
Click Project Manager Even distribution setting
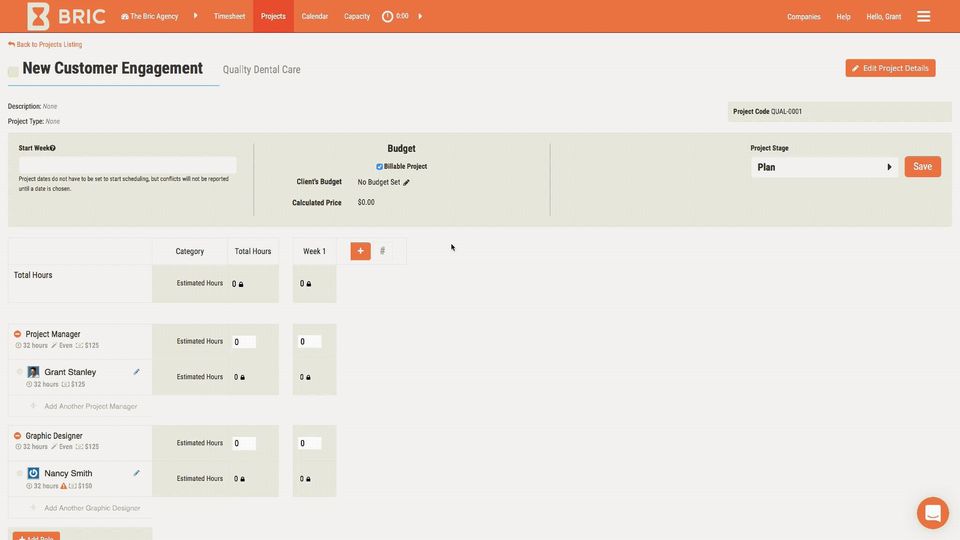coord(62,345)
